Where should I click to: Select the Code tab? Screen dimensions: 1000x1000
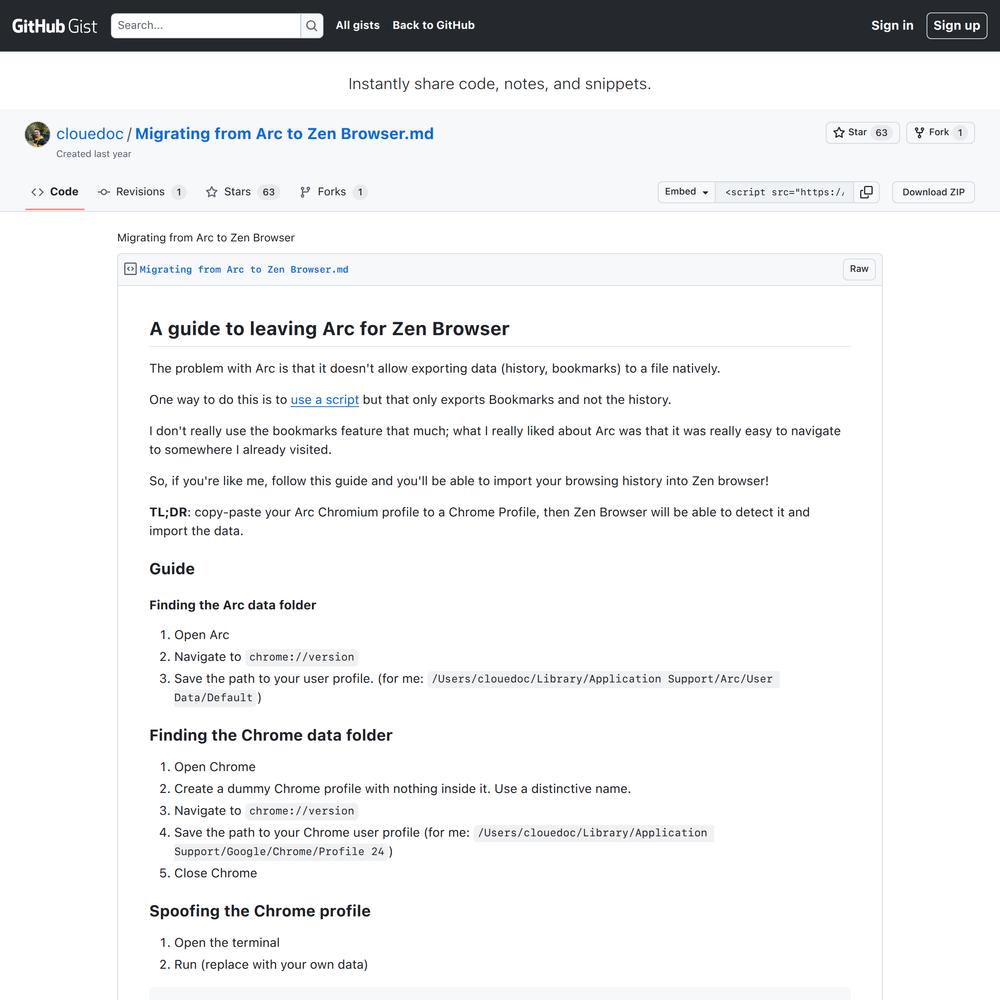click(x=55, y=192)
